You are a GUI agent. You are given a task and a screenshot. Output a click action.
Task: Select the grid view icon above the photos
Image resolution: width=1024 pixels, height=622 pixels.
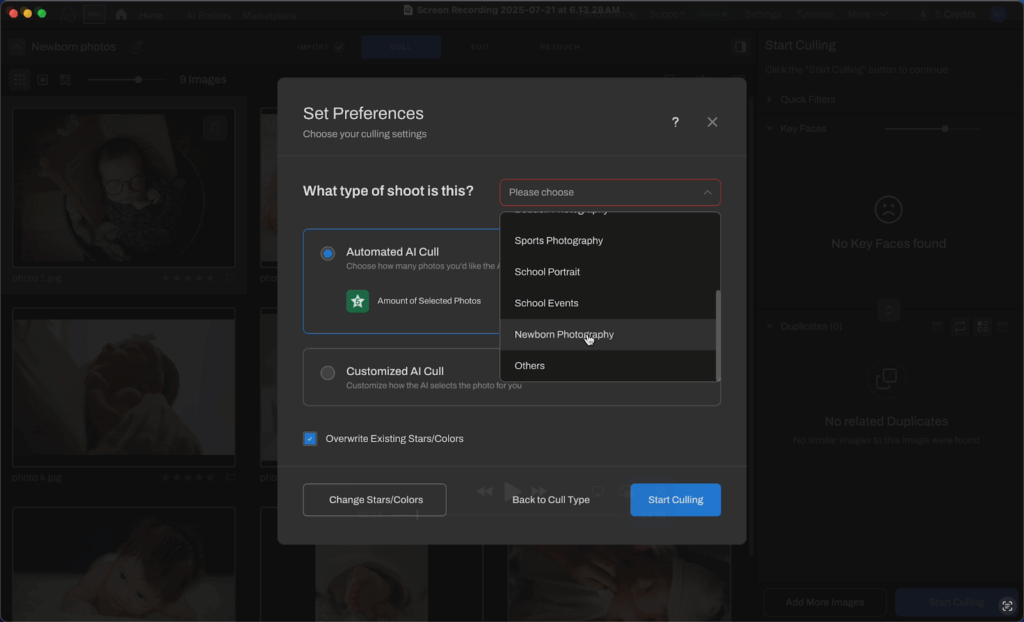[18, 79]
